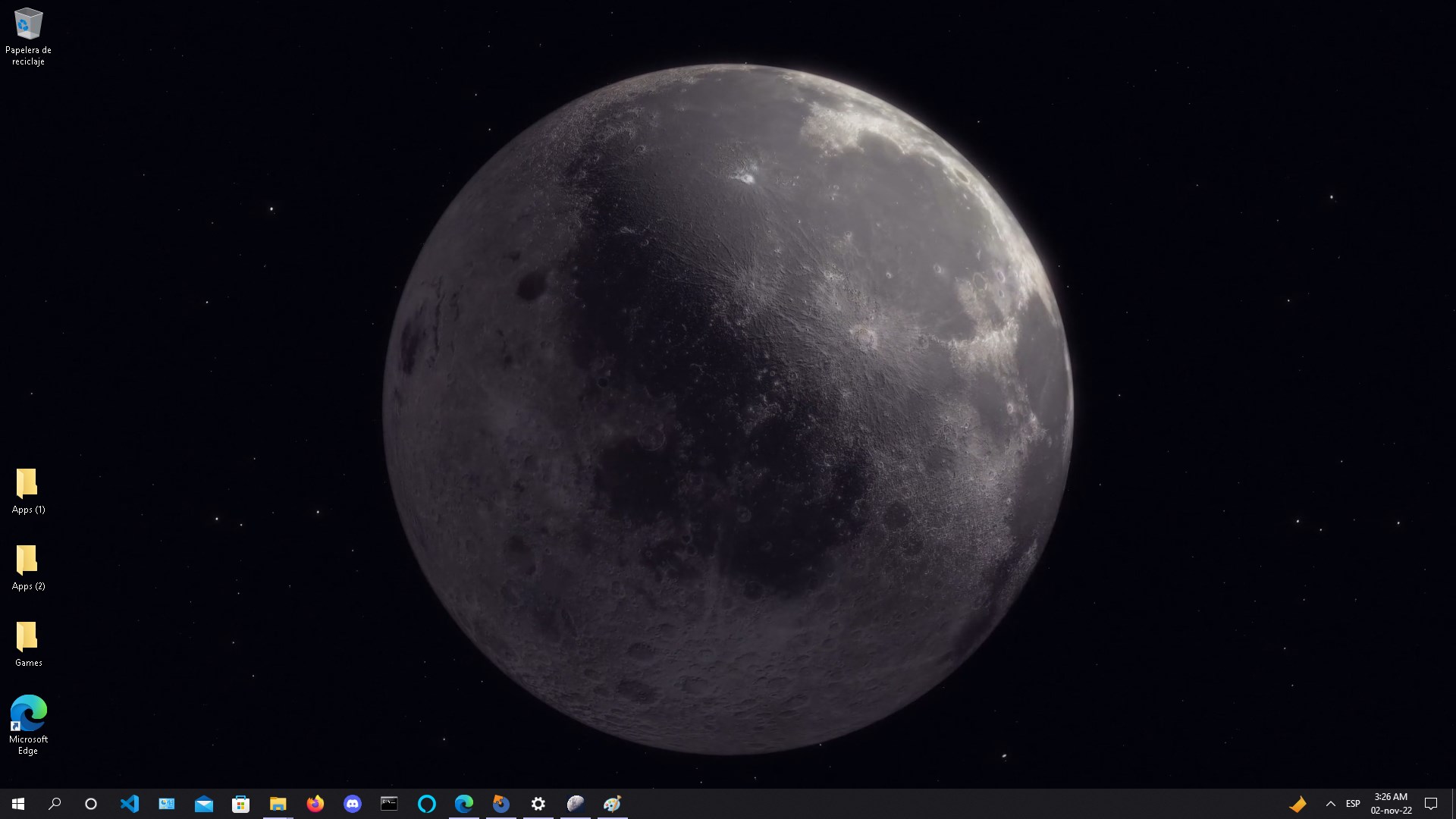Open the clock and date flyout
The height and width of the screenshot is (819, 1456).
1391,804
